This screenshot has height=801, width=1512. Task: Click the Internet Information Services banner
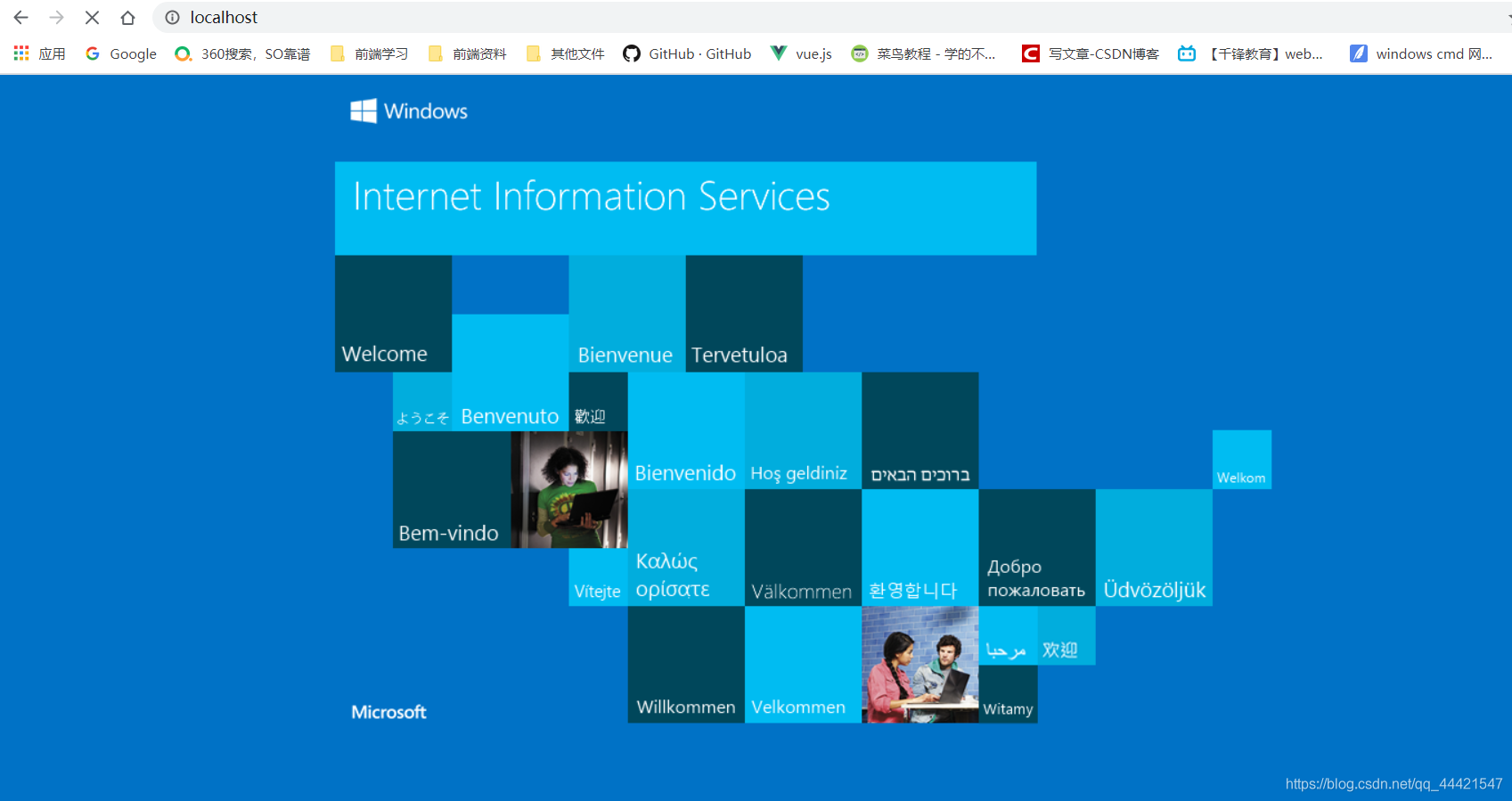coord(685,208)
